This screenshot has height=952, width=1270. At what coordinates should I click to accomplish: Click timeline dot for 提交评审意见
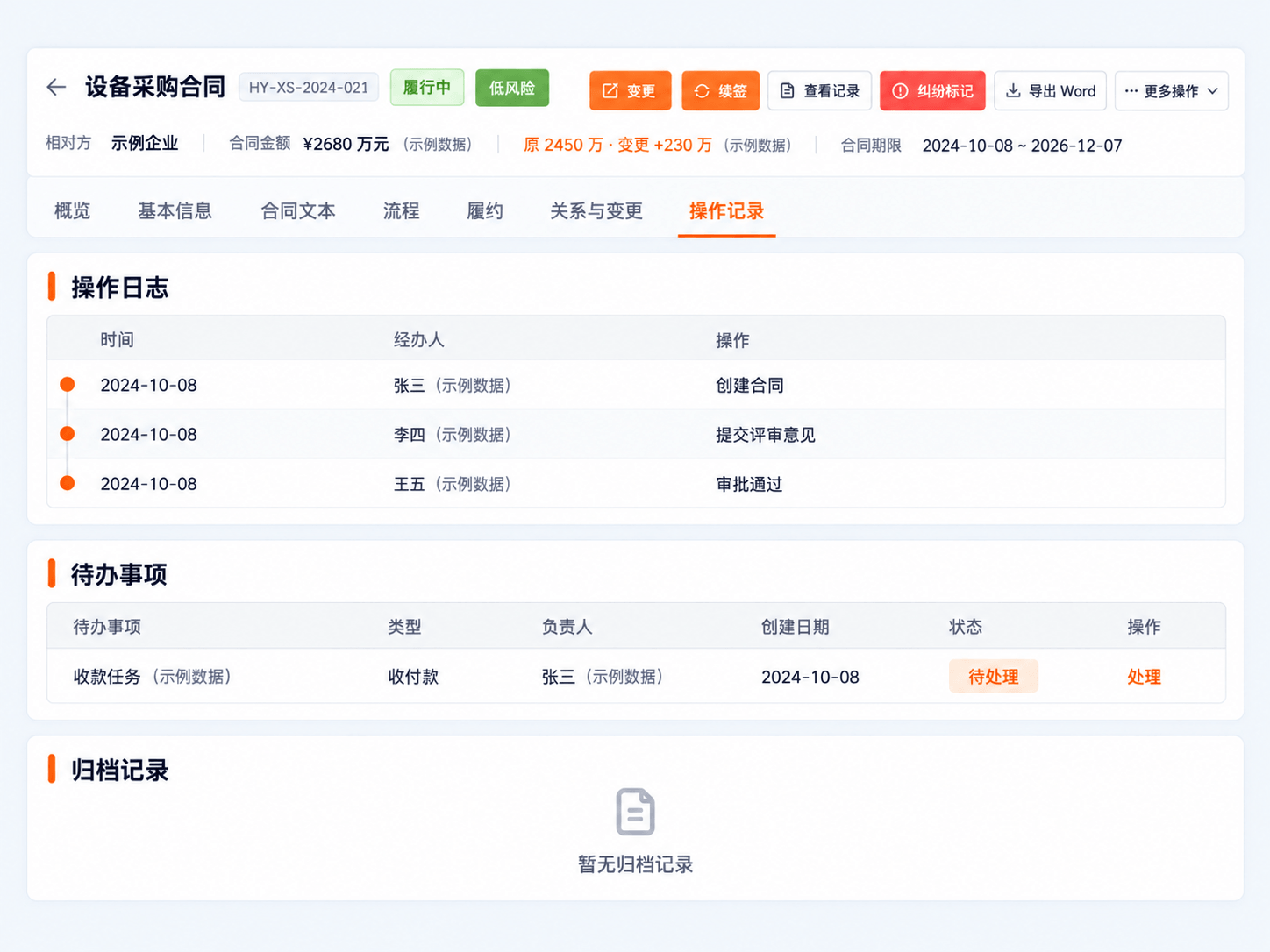tap(67, 434)
